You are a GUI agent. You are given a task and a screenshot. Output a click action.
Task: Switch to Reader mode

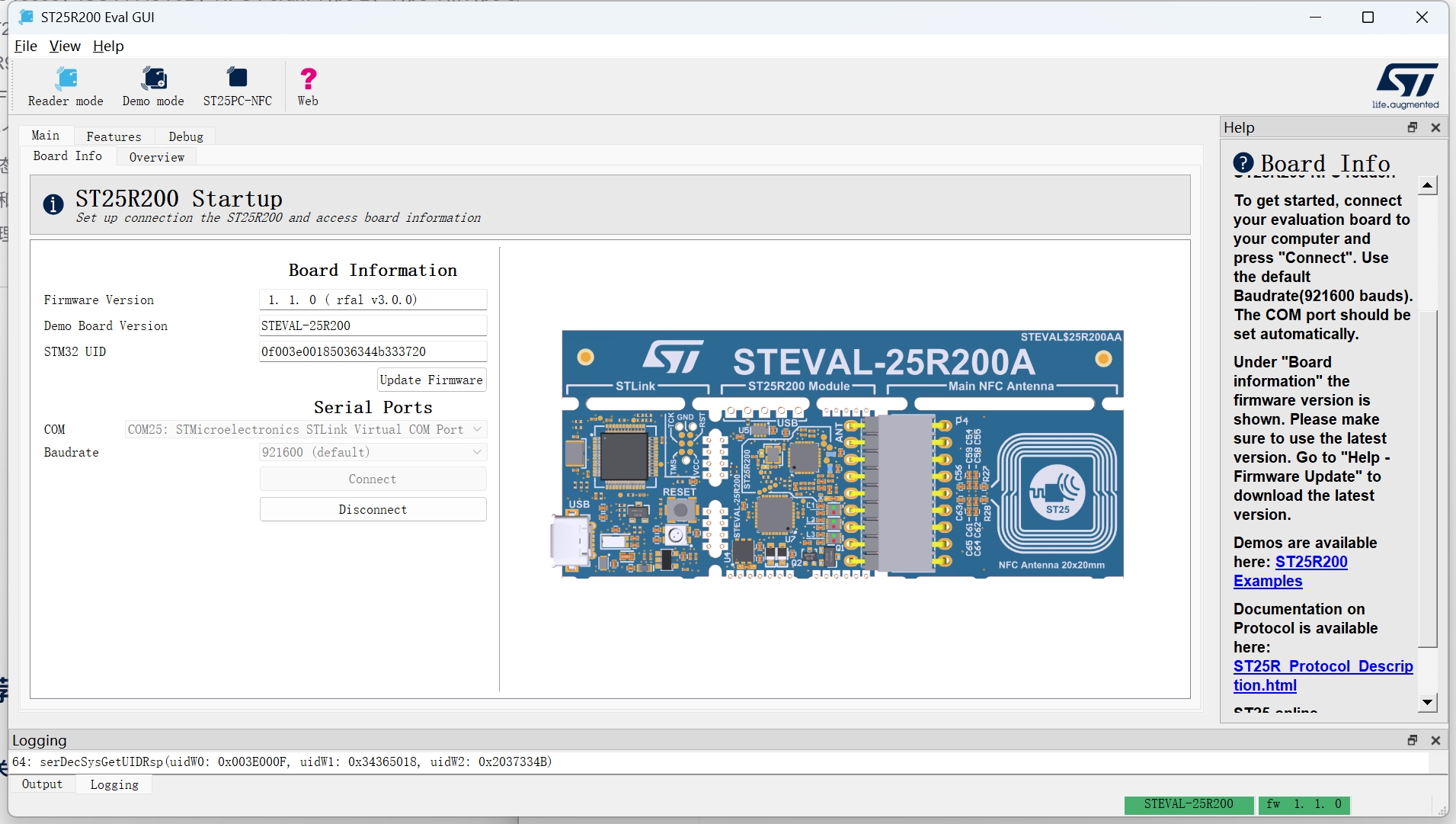click(x=66, y=87)
